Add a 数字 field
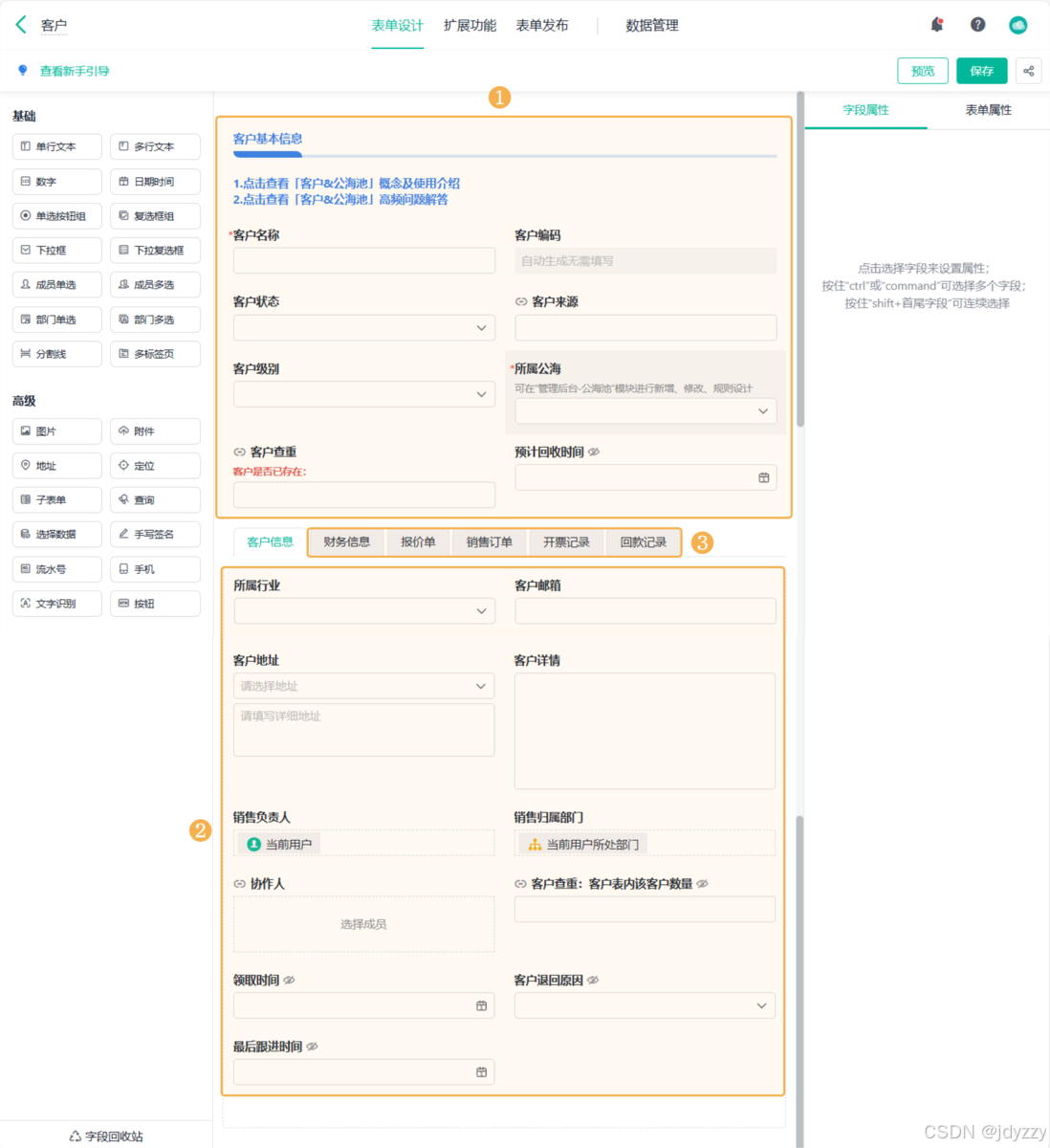Image resolution: width=1050 pixels, height=1148 pixels. [57, 182]
